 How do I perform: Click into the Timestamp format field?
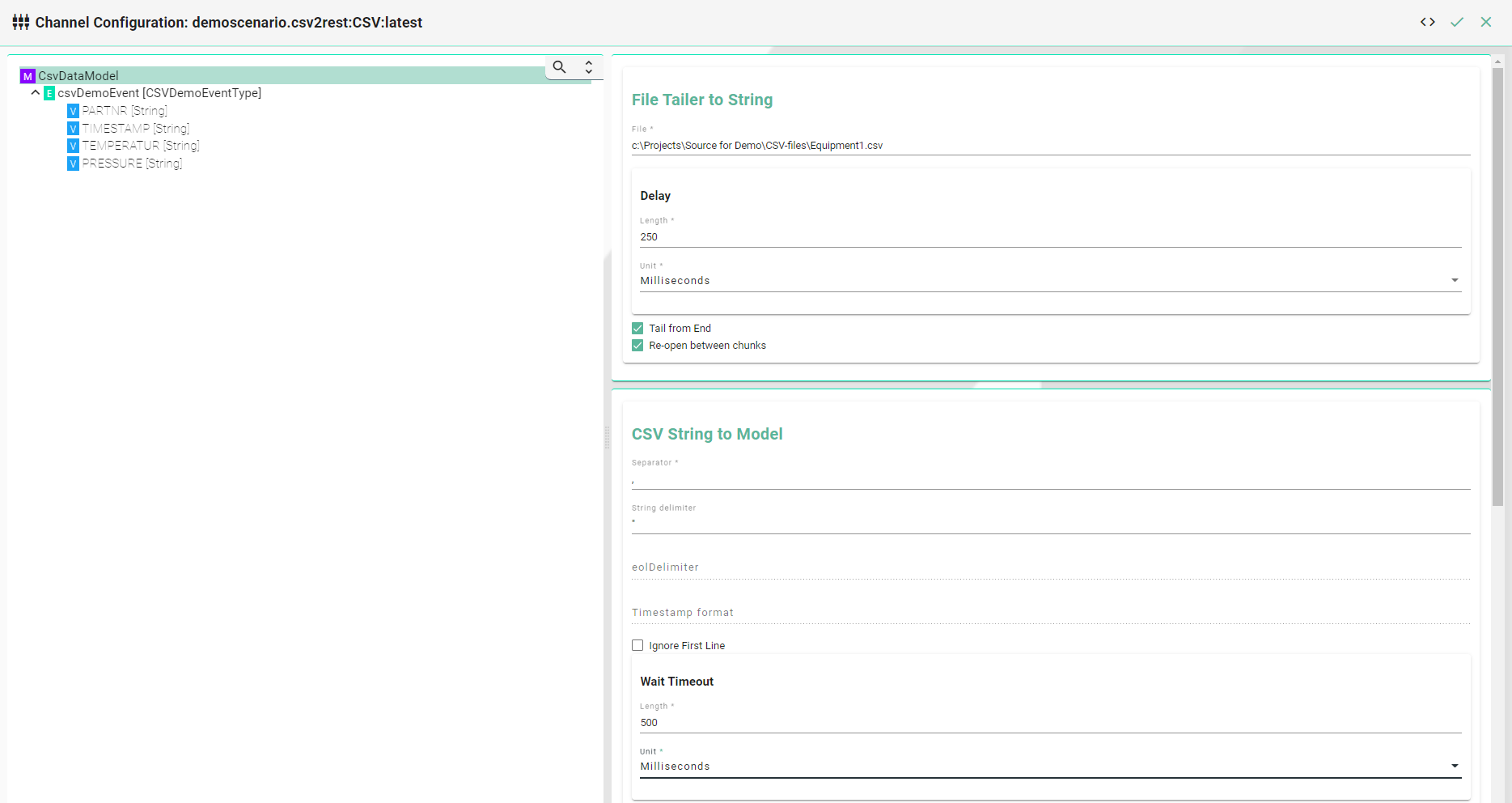[1050, 613]
